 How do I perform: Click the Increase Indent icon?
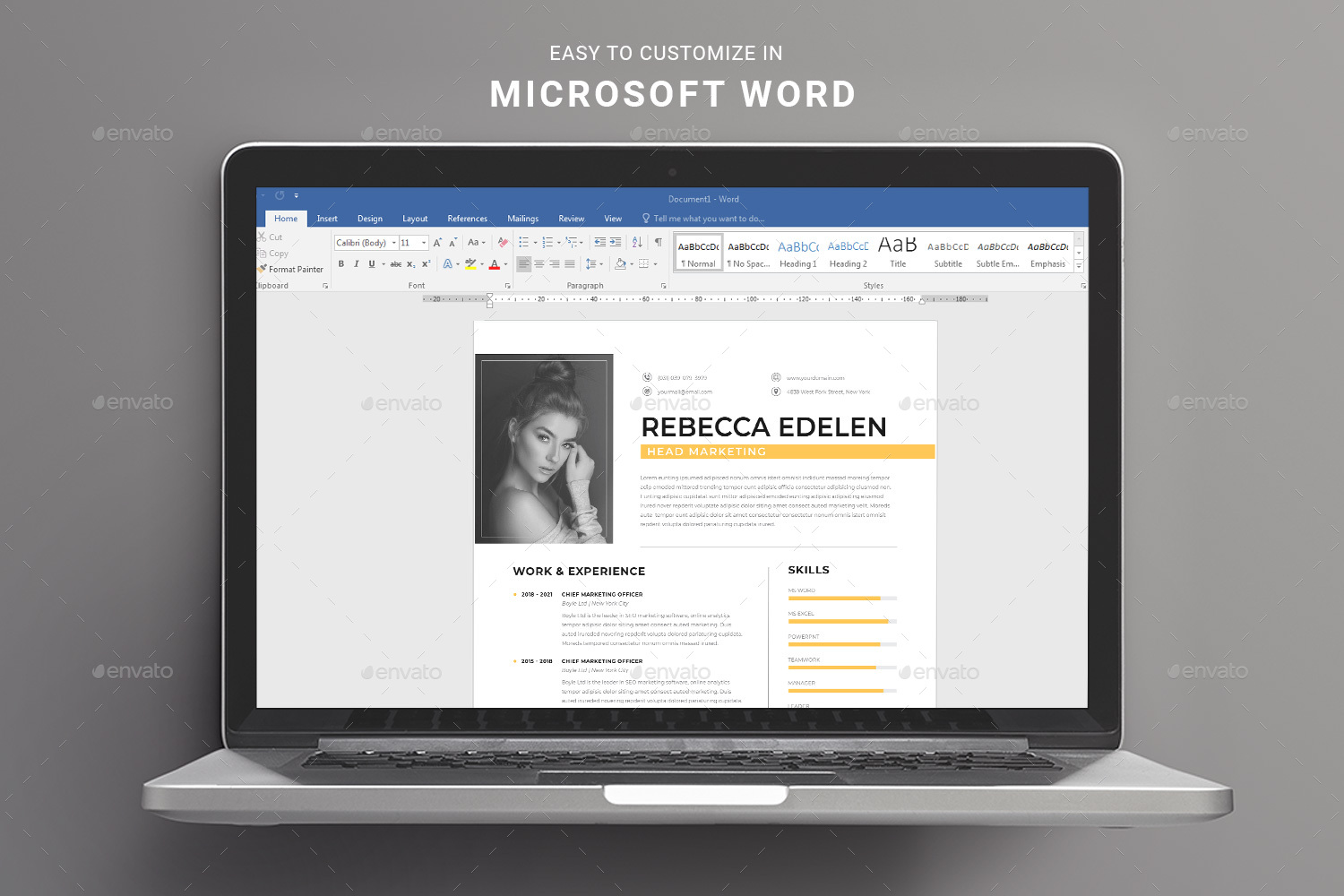pos(615,243)
